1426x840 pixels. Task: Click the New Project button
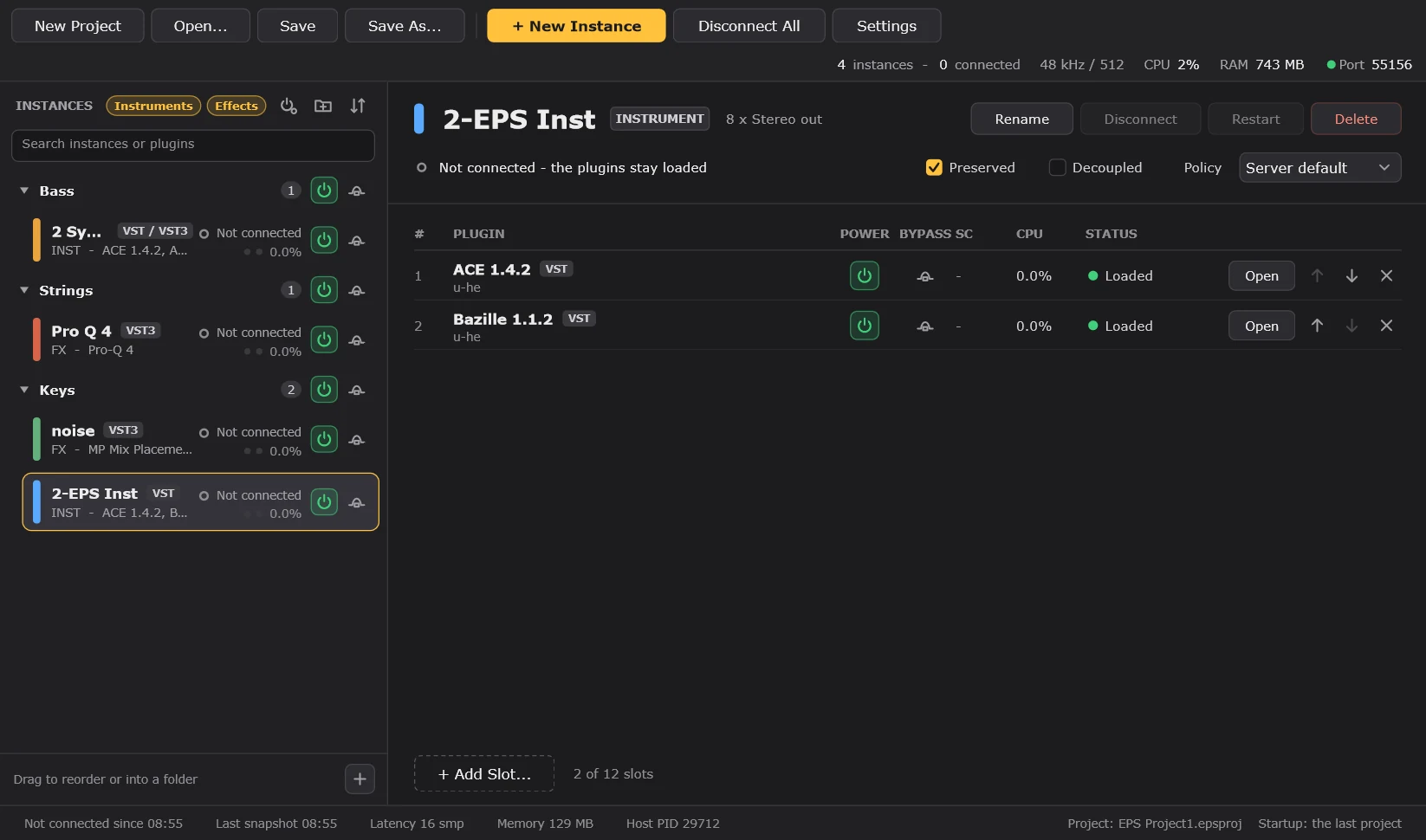point(78,26)
